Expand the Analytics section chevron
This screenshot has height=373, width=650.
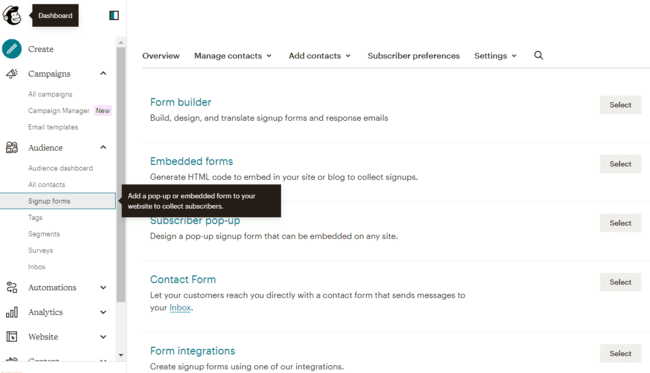(x=103, y=312)
